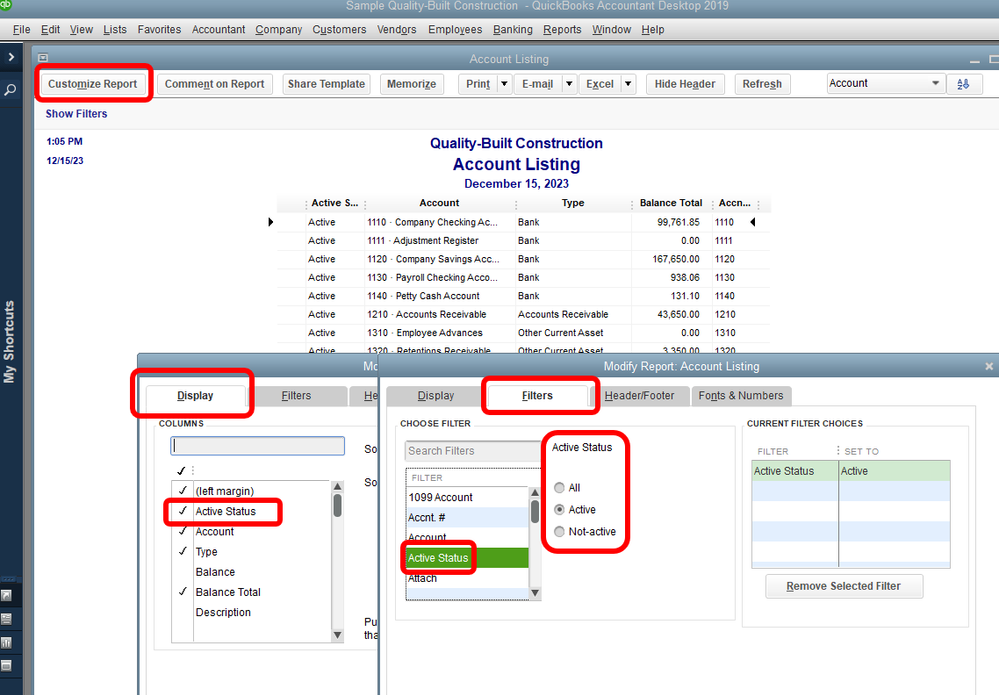This screenshot has width=999, height=695.
Task: Open the Banking menu
Action: tap(512, 29)
